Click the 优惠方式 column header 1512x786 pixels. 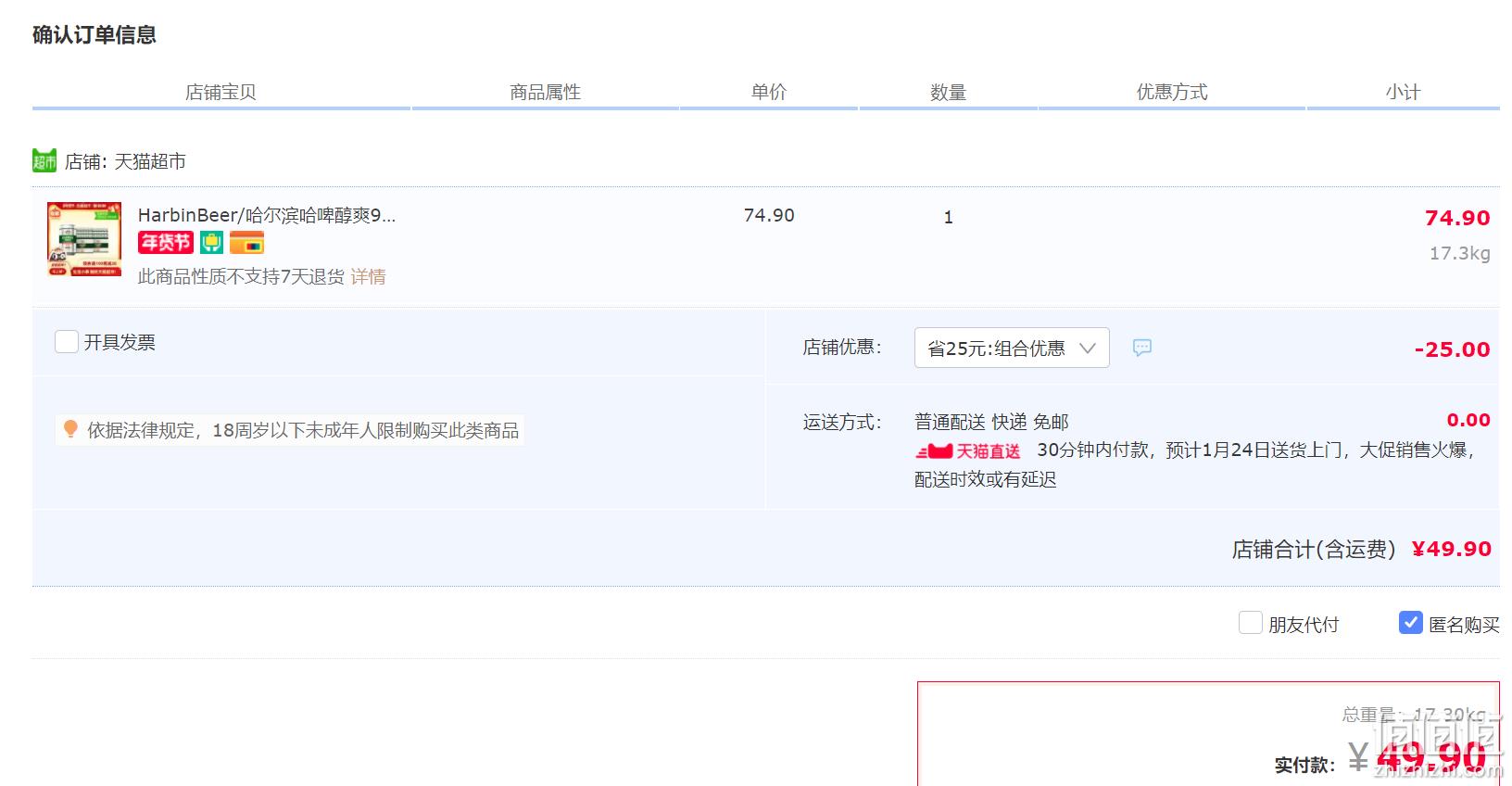[1172, 92]
